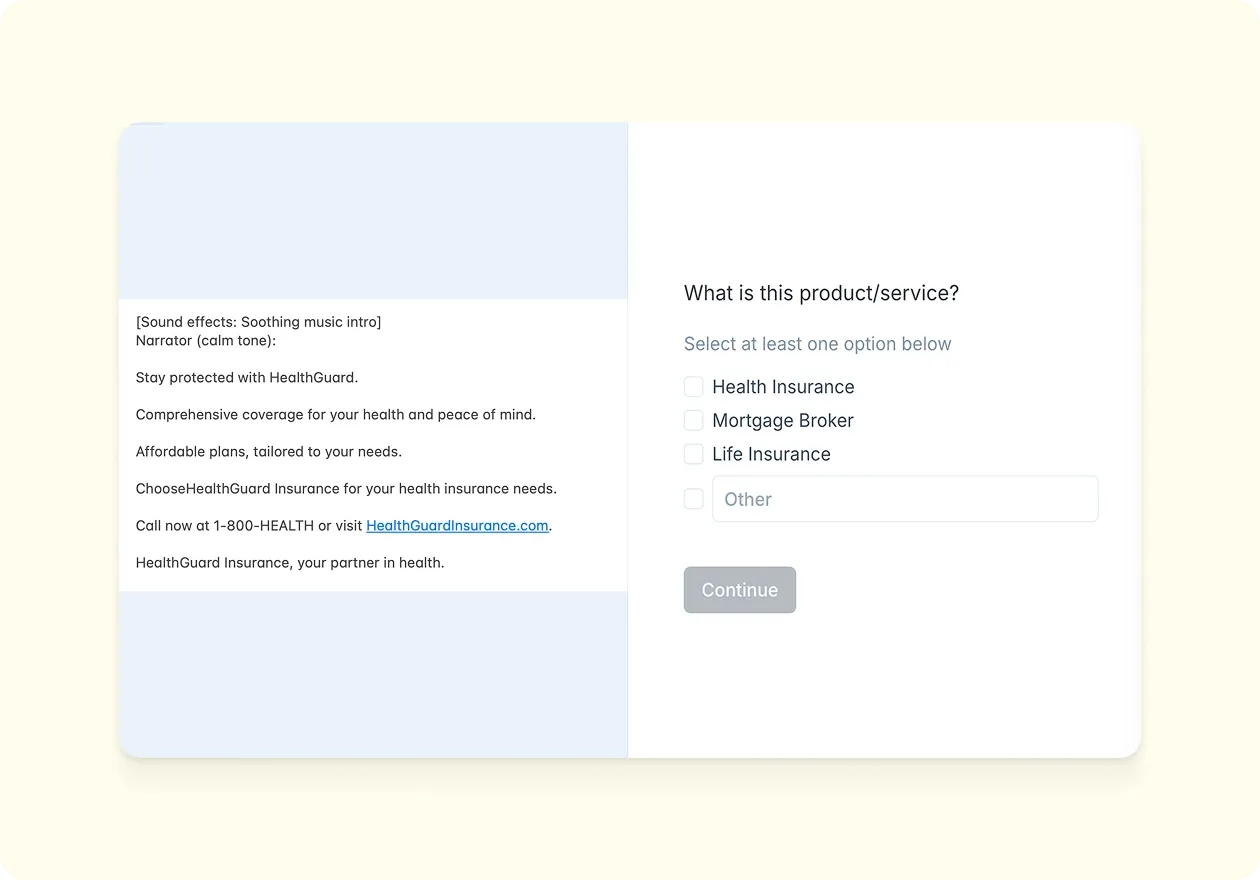Open the HealthGuardInsurance.com link
This screenshot has width=1260, height=880.
point(457,525)
